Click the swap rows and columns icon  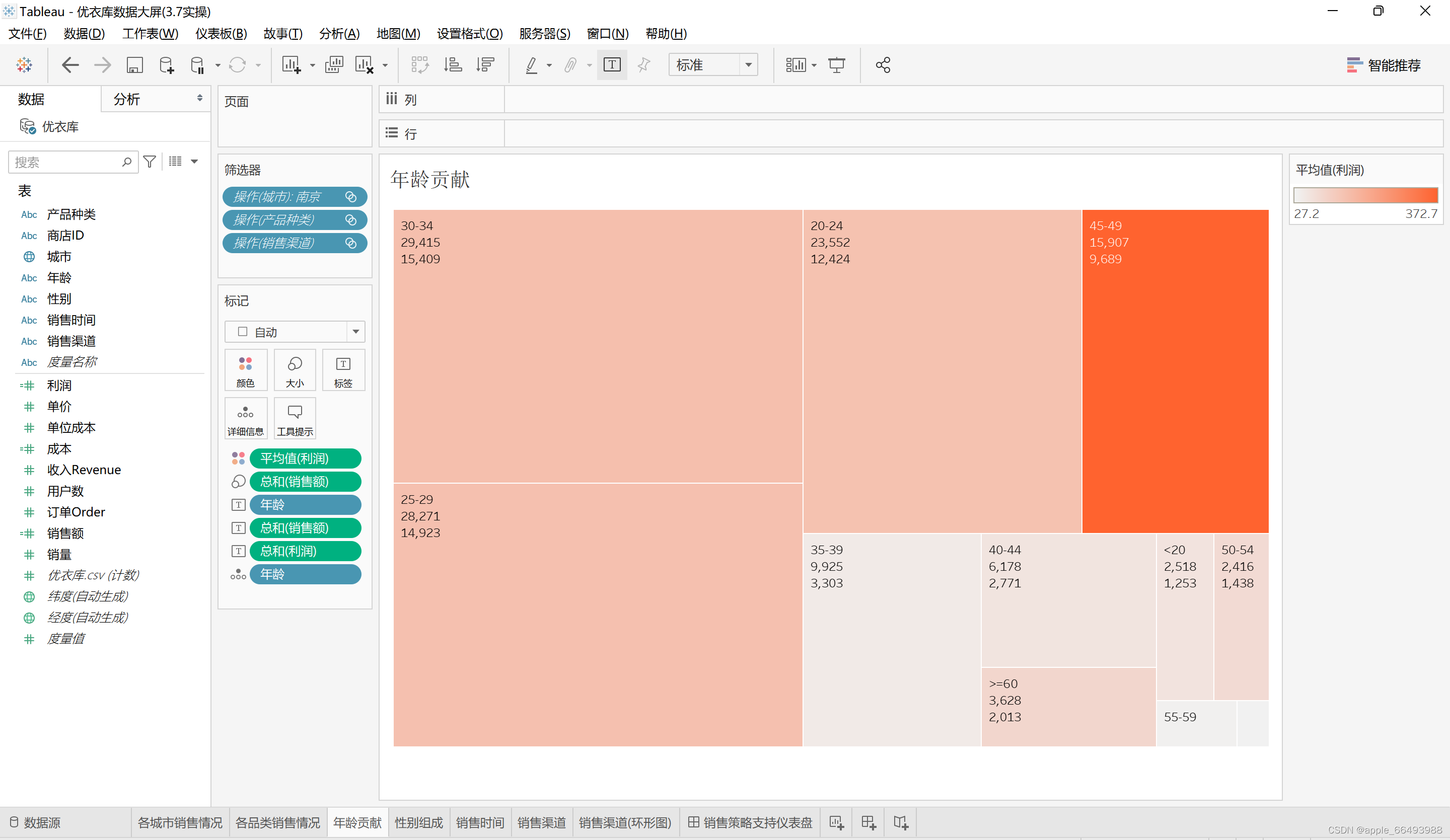click(419, 65)
